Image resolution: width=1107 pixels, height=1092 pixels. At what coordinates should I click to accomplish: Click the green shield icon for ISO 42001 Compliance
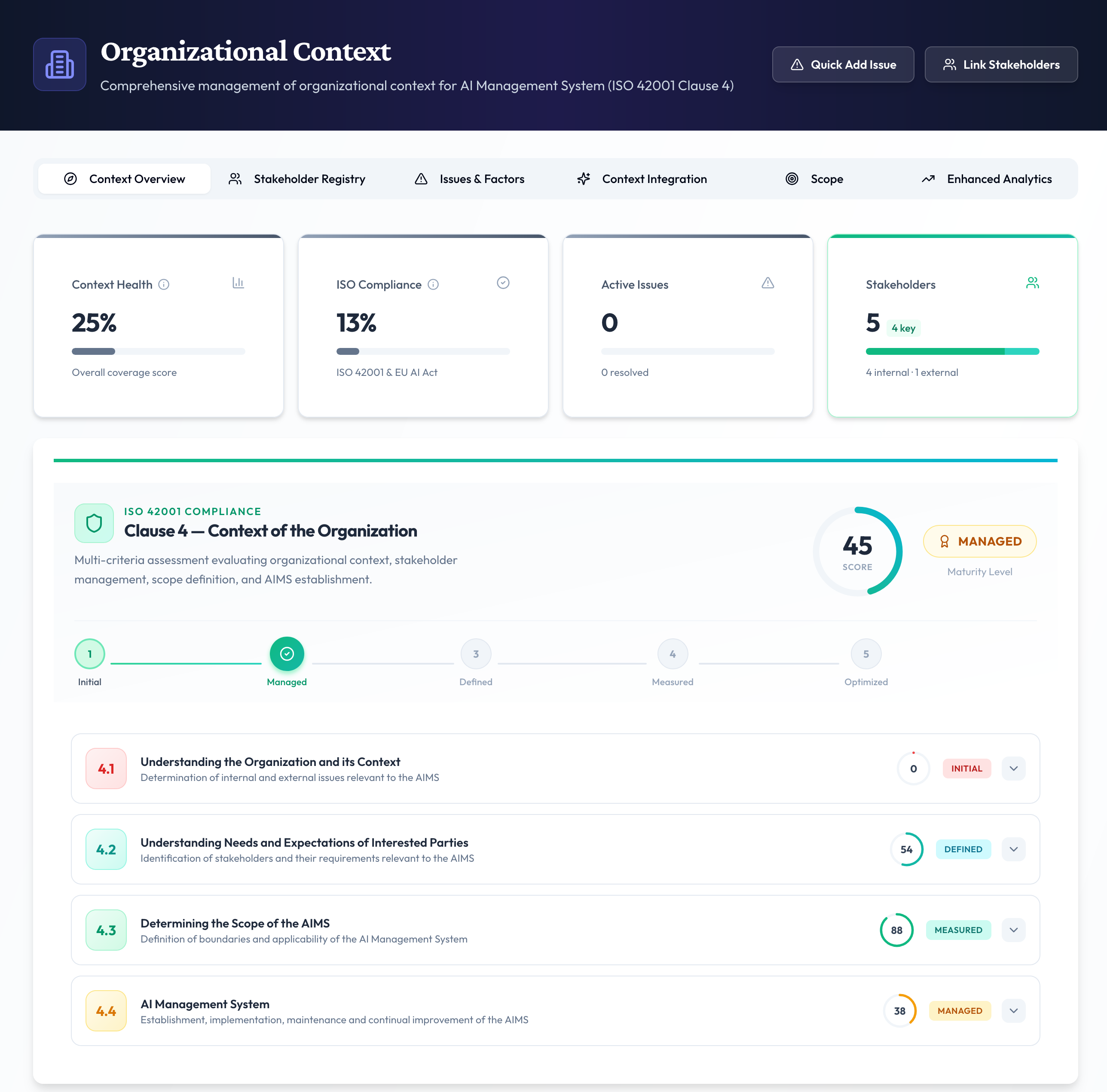pyautogui.click(x=93, y=522)
